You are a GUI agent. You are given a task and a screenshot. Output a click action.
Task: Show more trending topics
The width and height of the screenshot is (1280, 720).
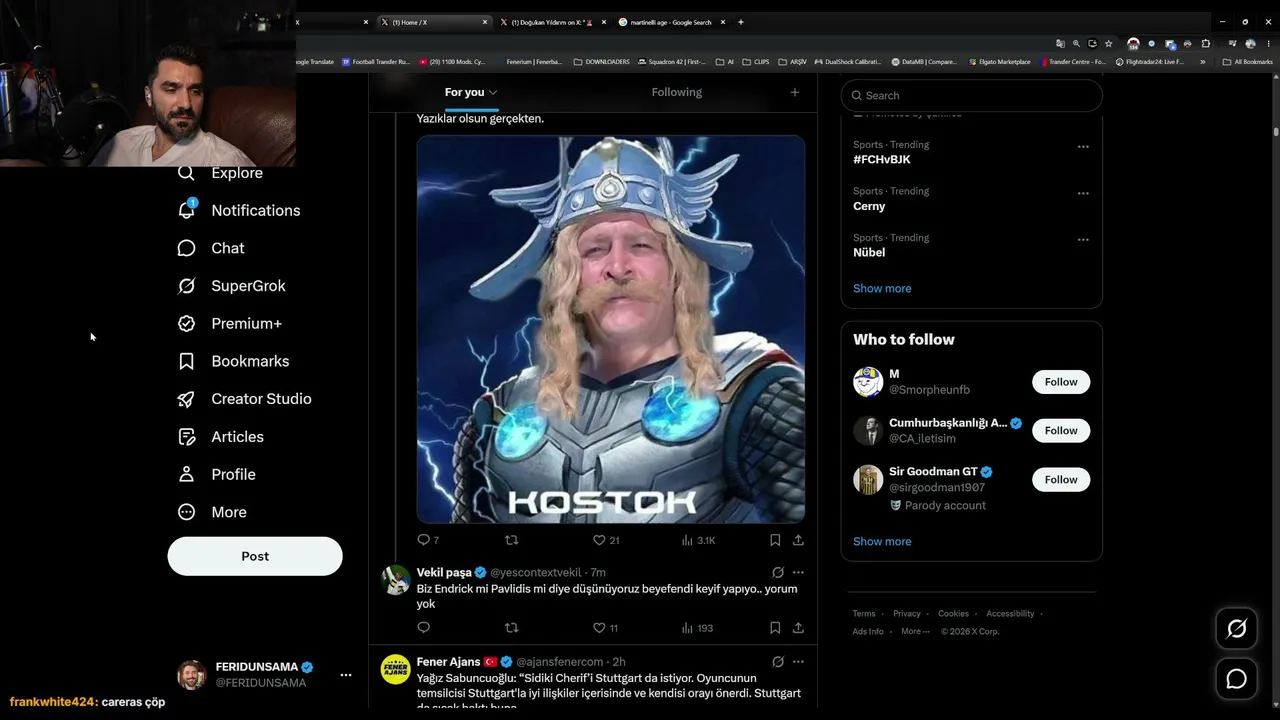(x=882, y=288)
